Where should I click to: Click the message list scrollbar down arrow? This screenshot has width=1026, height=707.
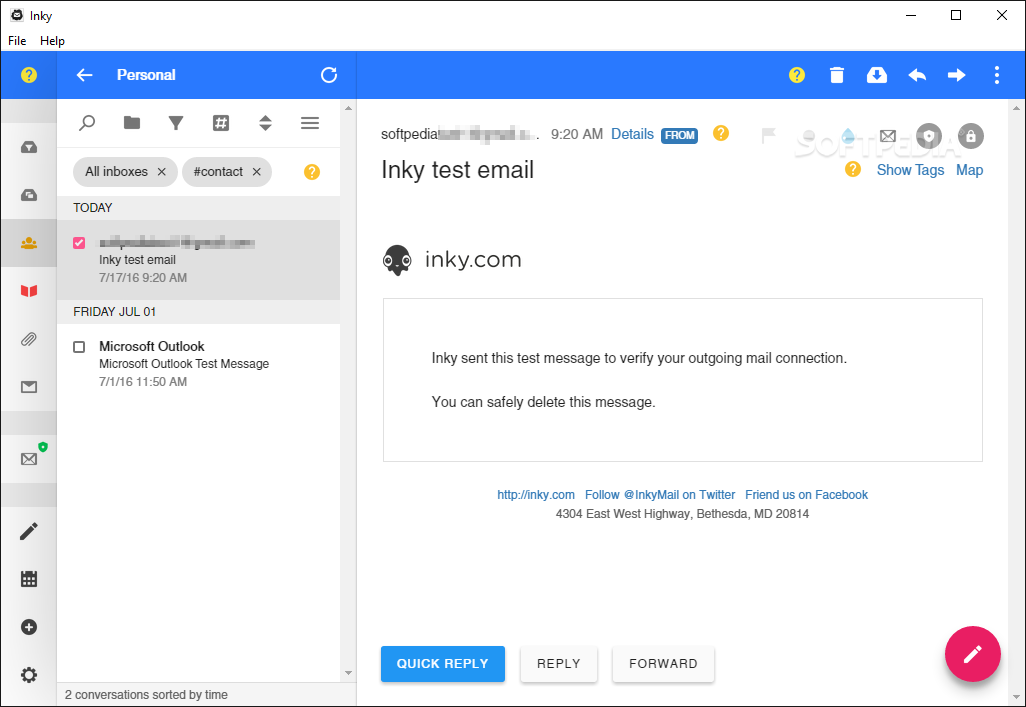pos(348,673)
